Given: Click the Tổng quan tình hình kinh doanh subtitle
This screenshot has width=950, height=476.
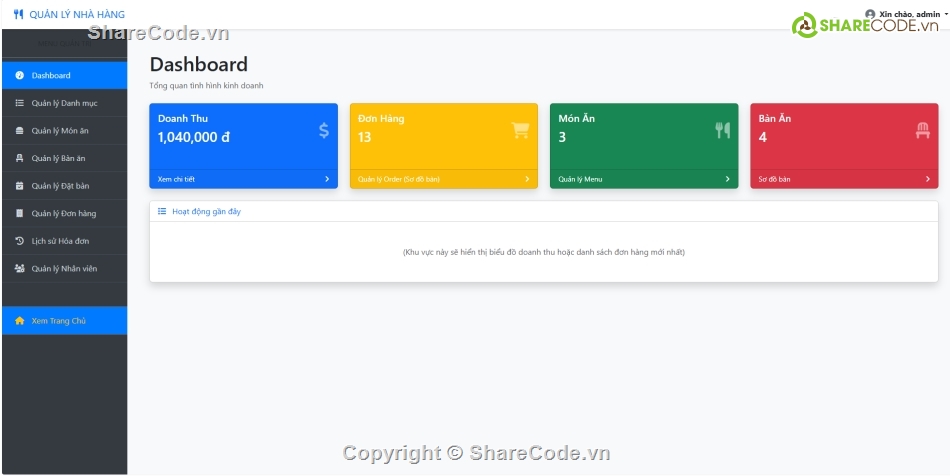Looking at the screenshot, I should click(x=207, y=86).
